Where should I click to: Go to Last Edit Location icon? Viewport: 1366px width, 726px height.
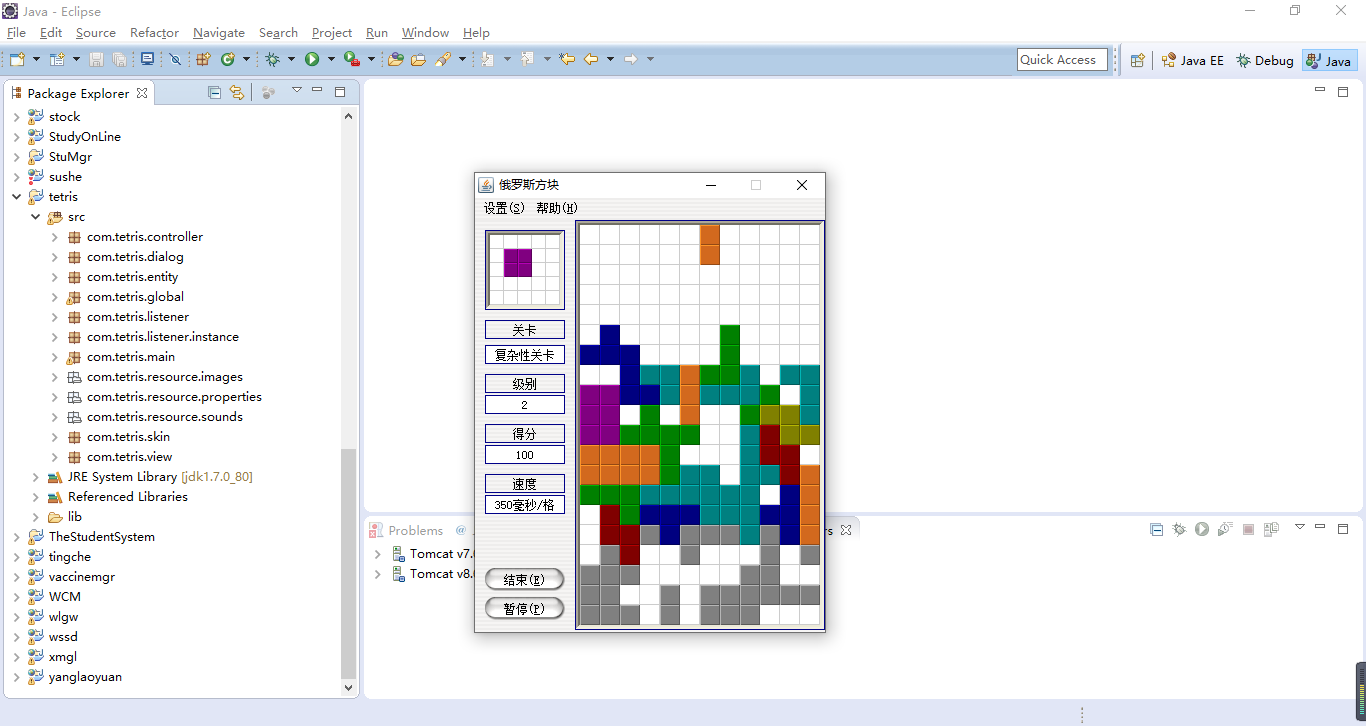point(567,60)
